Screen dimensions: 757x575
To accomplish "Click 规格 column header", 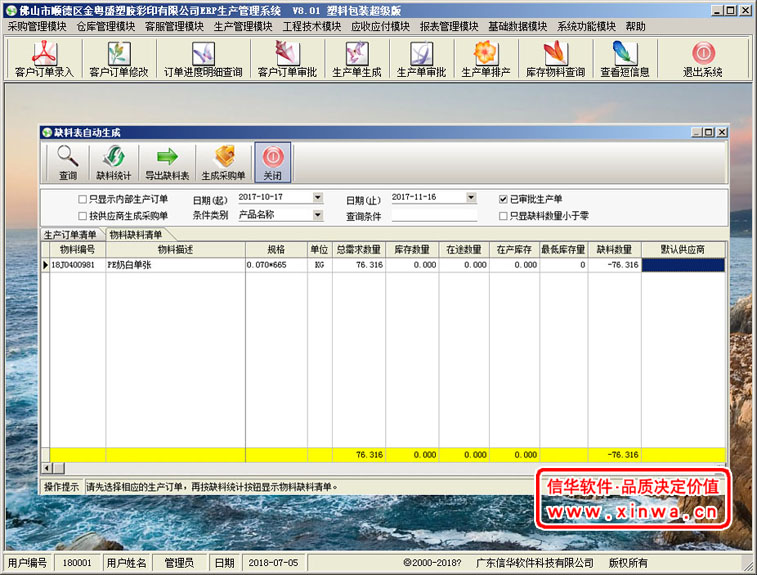I will pos(277,250).
